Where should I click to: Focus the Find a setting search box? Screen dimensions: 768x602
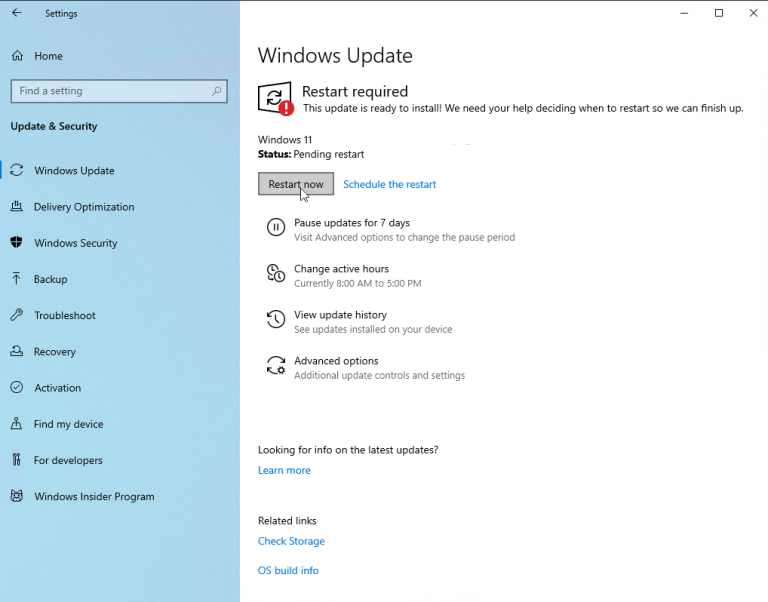tap(110, 91)
